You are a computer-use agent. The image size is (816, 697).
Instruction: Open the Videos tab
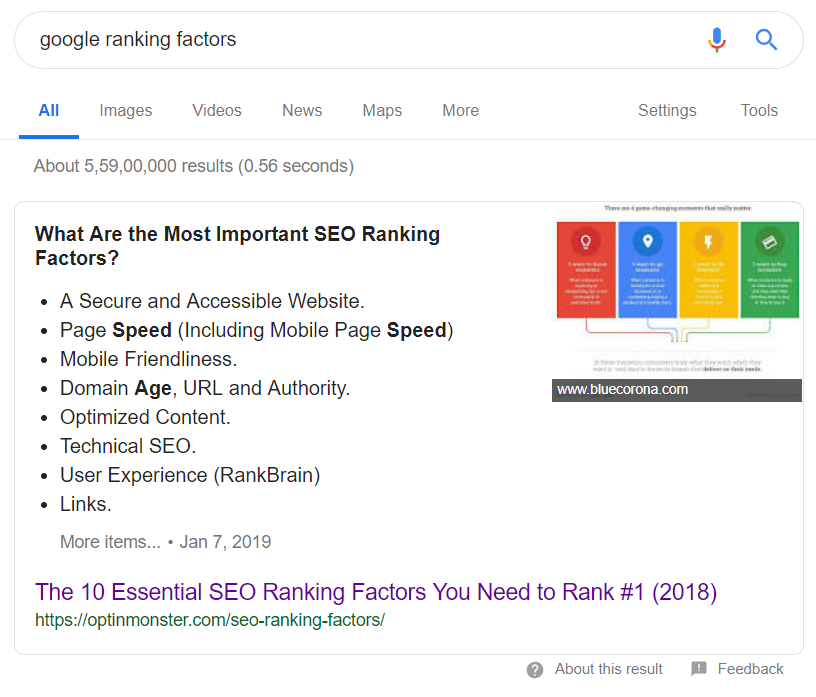coord(217,111)
